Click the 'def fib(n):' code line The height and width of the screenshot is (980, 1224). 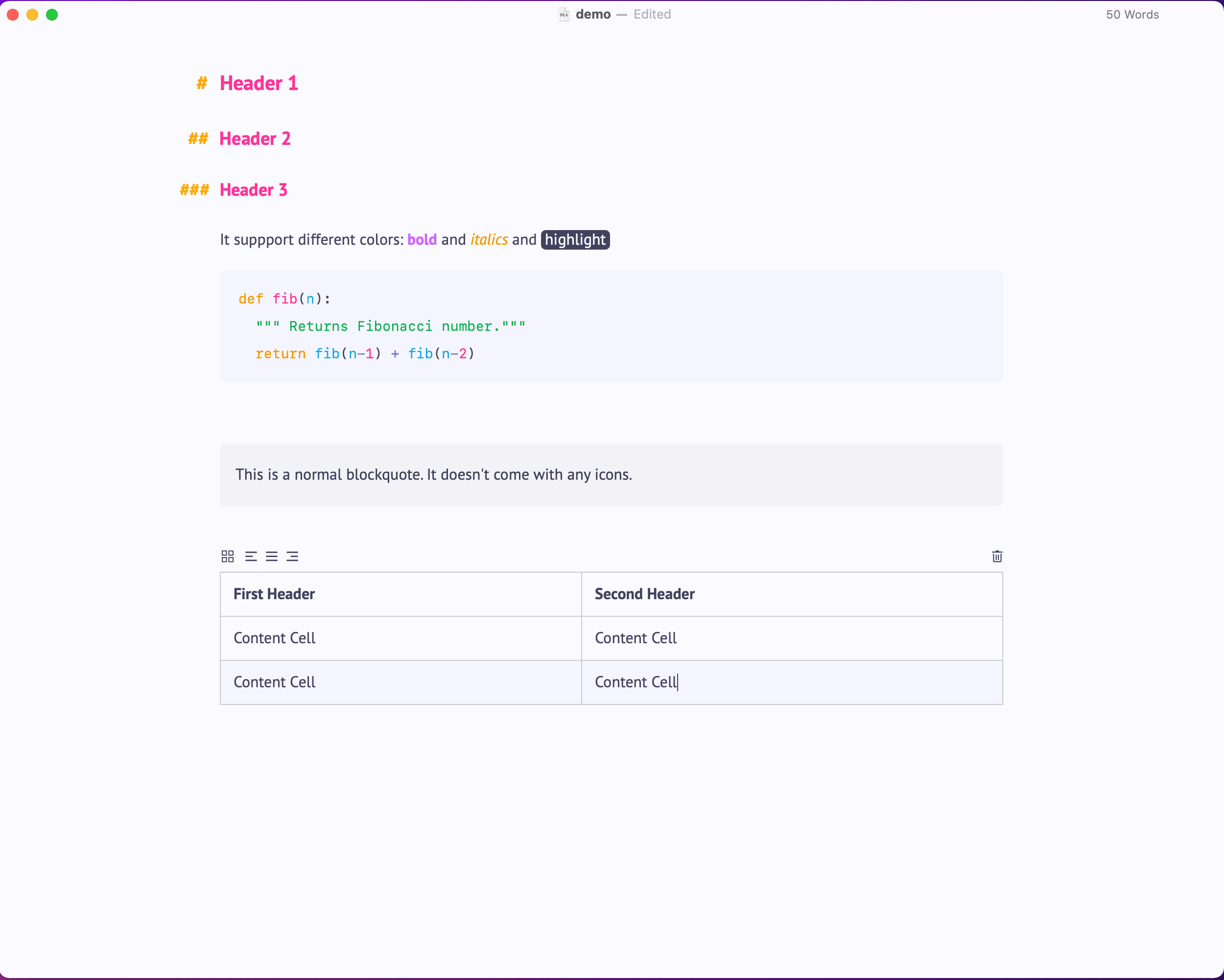[x=284, y=299]
